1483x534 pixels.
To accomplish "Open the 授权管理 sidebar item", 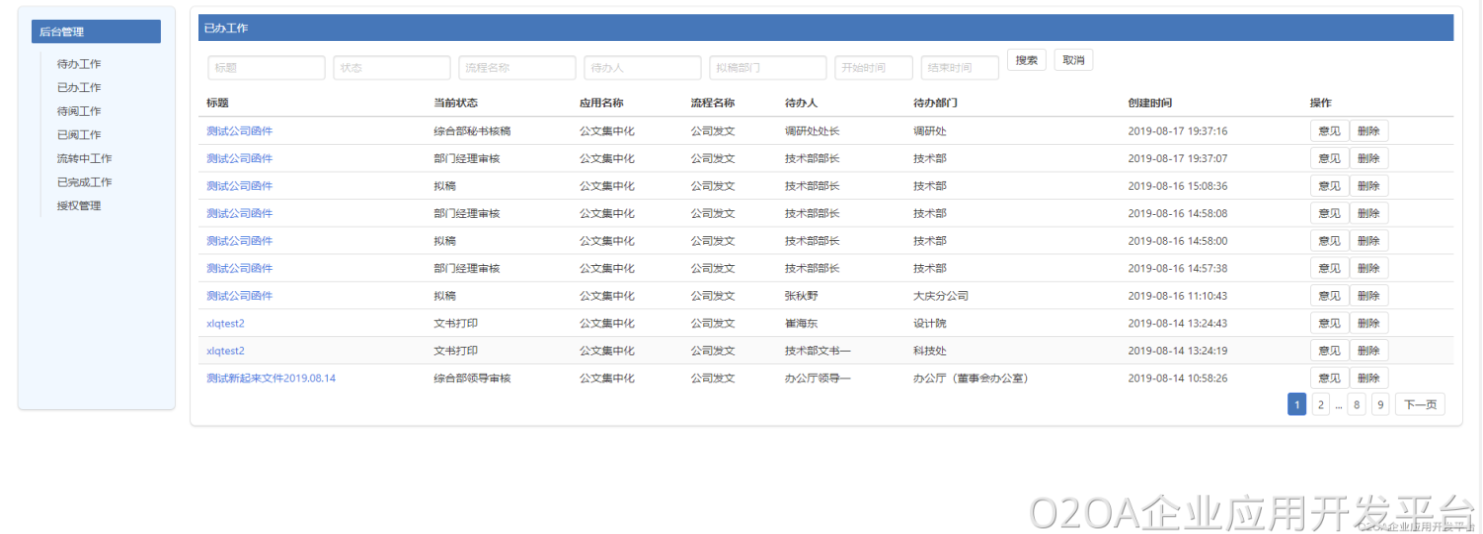I will 79,206.
